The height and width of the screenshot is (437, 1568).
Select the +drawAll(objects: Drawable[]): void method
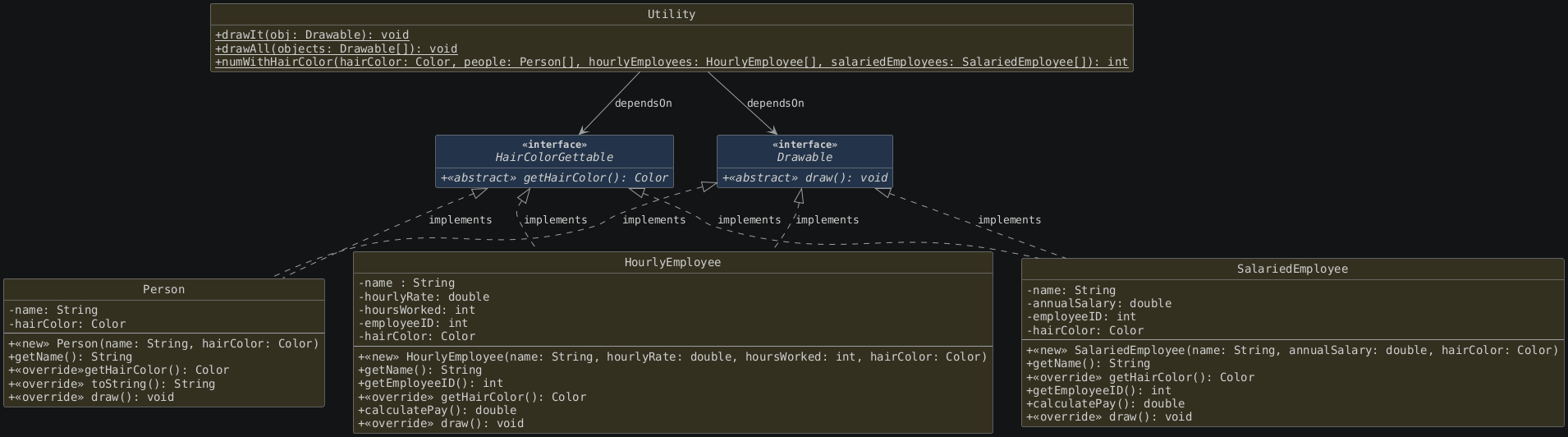pyautogui.click(x=337, y=48)
